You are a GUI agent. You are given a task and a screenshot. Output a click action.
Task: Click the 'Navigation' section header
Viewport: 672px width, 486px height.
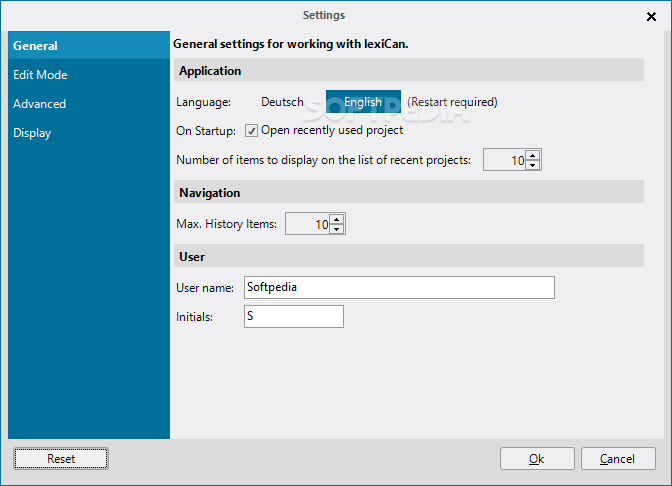210,193
